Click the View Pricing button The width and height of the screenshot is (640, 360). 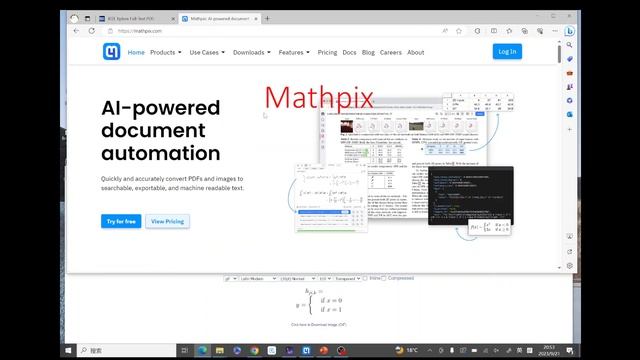point(167,221)
